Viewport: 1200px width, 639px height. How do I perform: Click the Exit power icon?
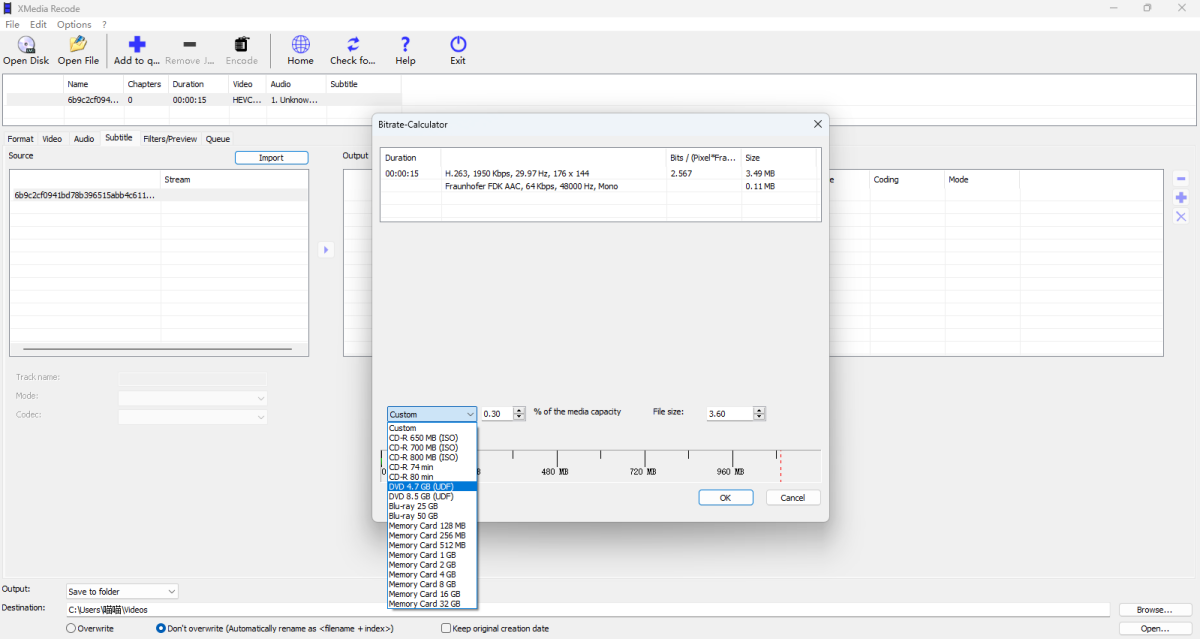[458, 45]
